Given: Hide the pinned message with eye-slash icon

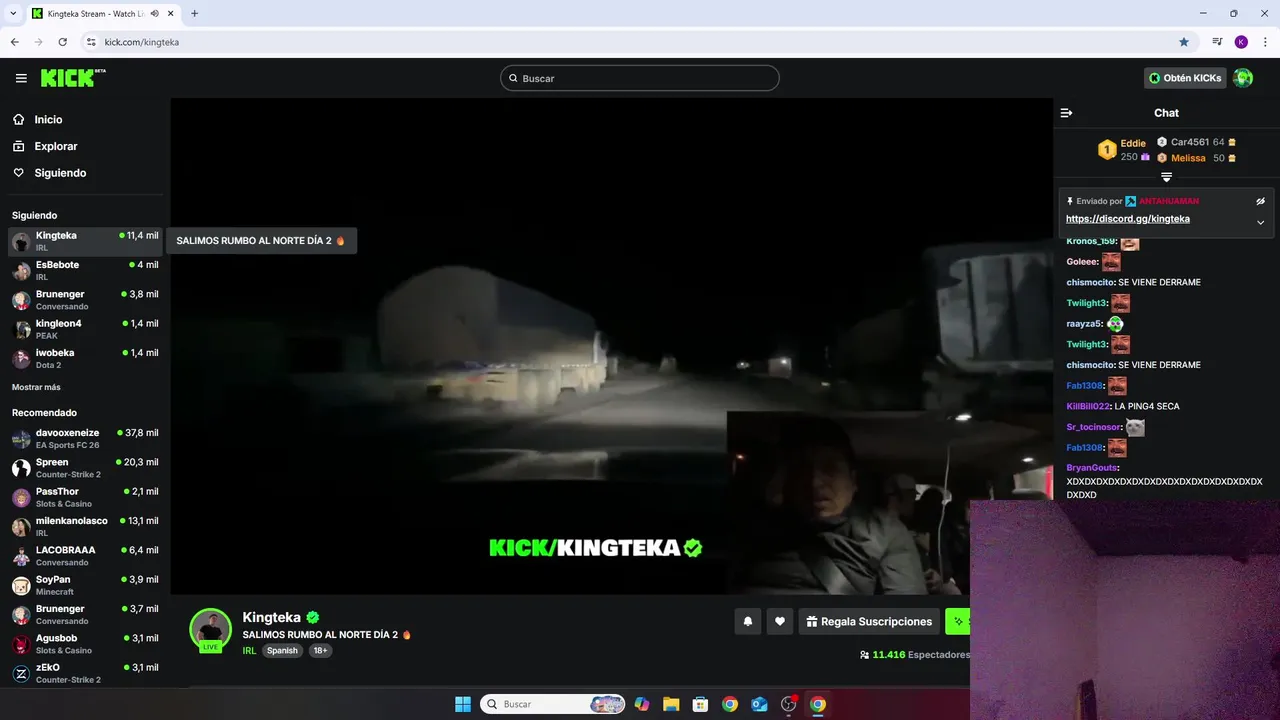Looking at the screenshot, I should (1261, 201).
